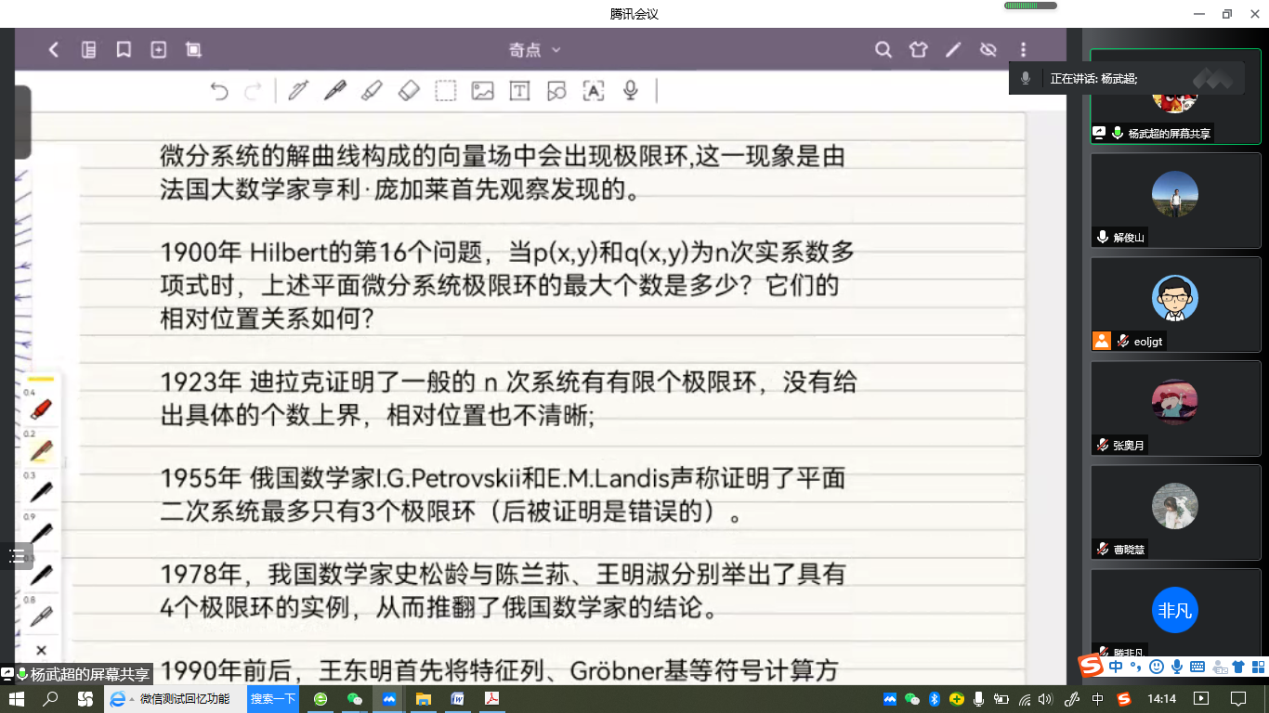Open the audio recording microphone tool
The width and height of the screenshot is (1269, 713).
[631, 91]
